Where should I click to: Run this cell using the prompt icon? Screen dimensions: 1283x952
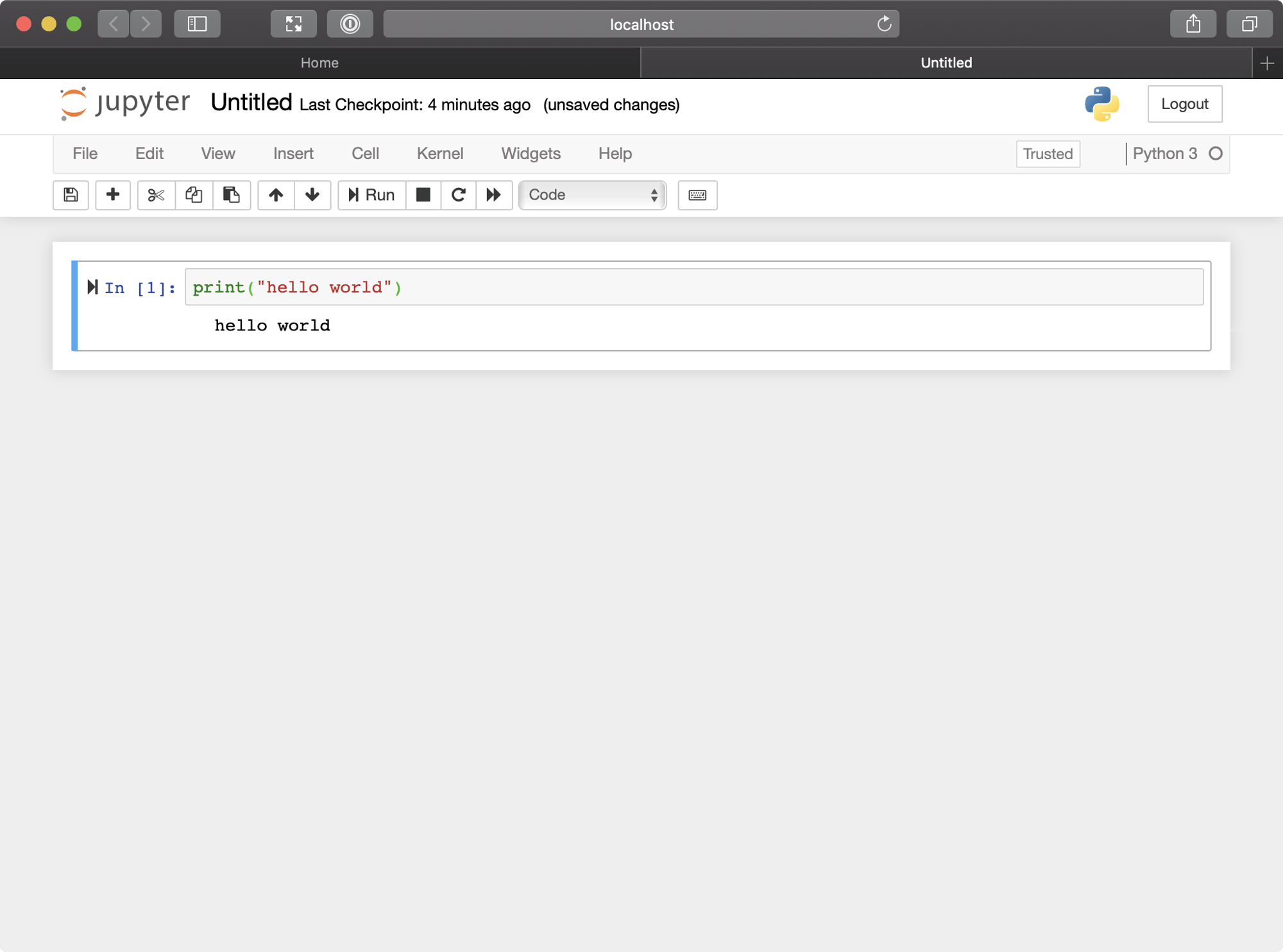tap(92, 287)
